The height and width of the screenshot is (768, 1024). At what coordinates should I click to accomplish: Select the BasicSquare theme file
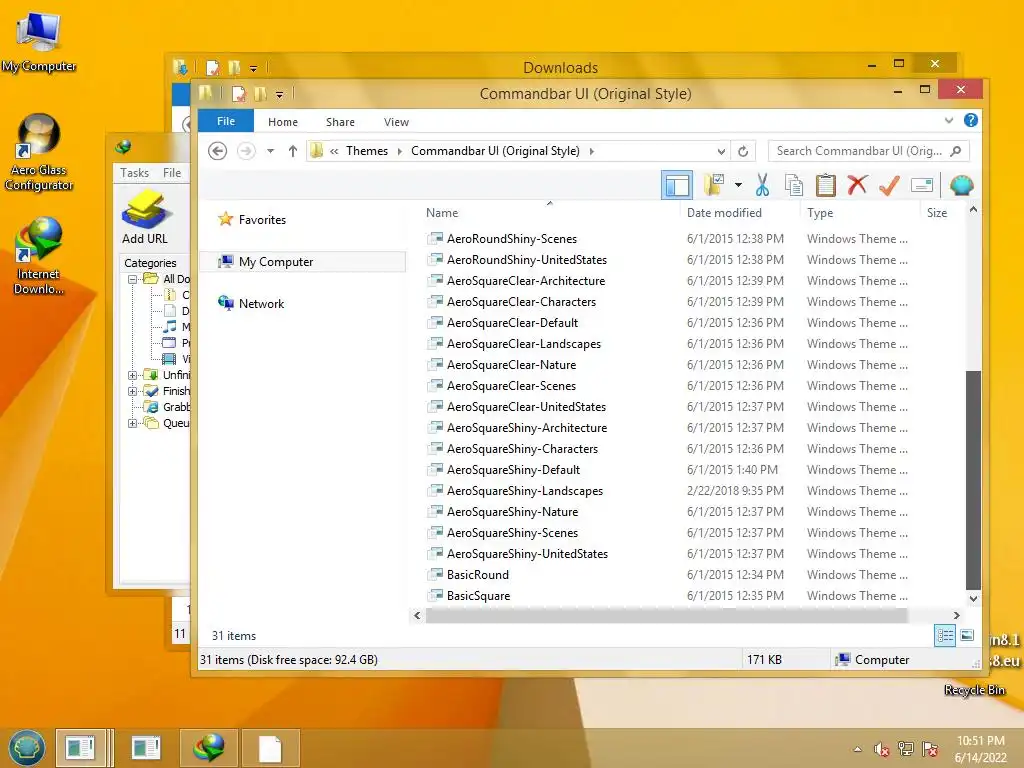(478, 596)
